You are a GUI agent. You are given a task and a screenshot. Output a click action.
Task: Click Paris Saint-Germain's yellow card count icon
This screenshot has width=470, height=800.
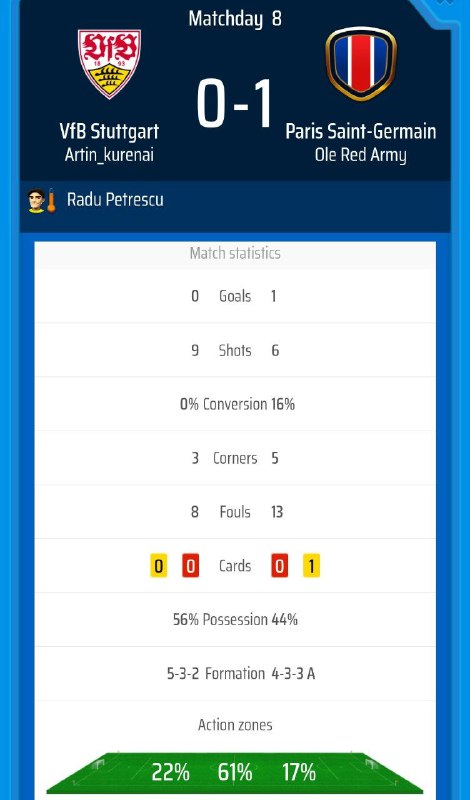(x=311, y=566)
